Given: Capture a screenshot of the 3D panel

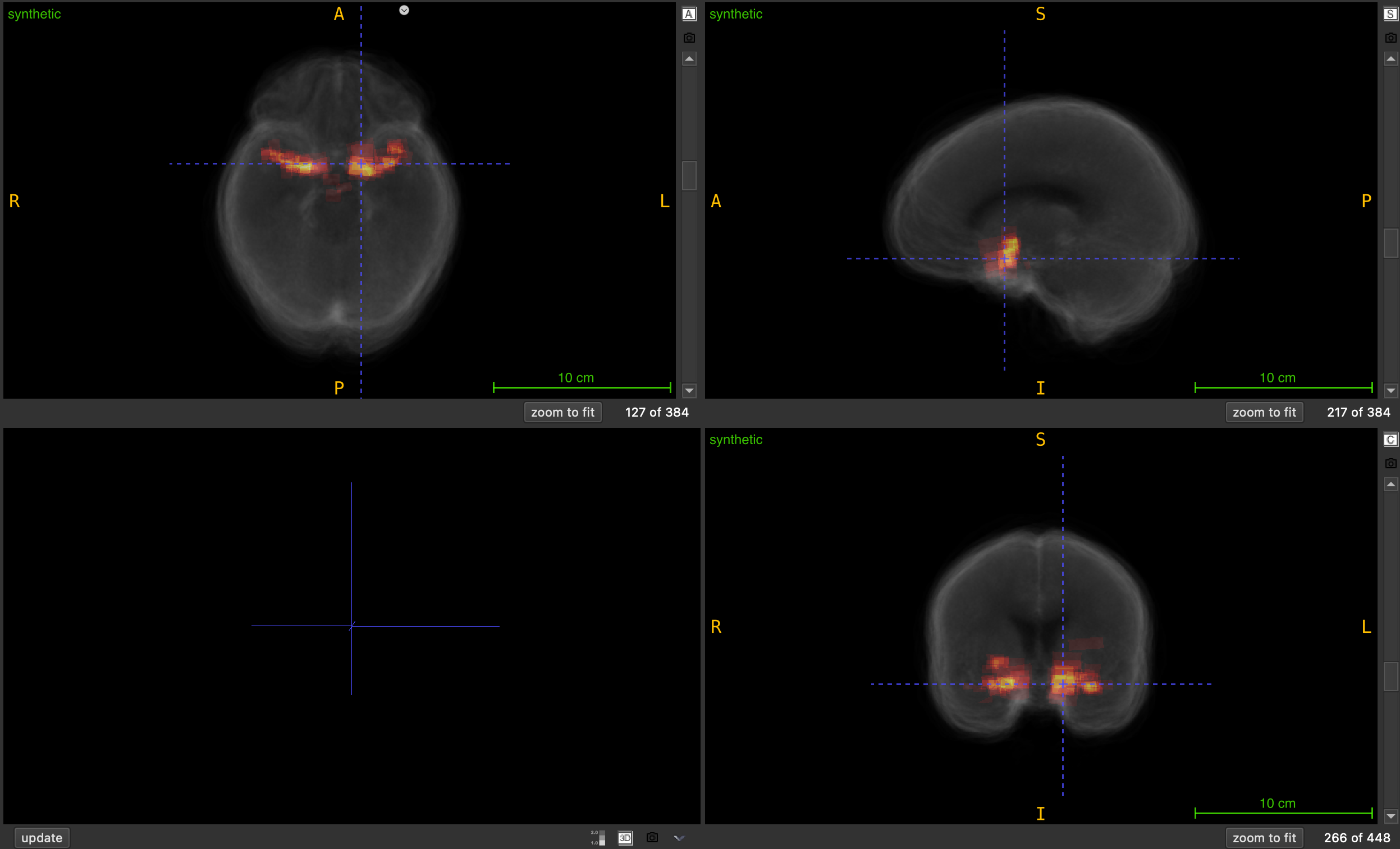Looking at the screenshot, I should 652,837.
